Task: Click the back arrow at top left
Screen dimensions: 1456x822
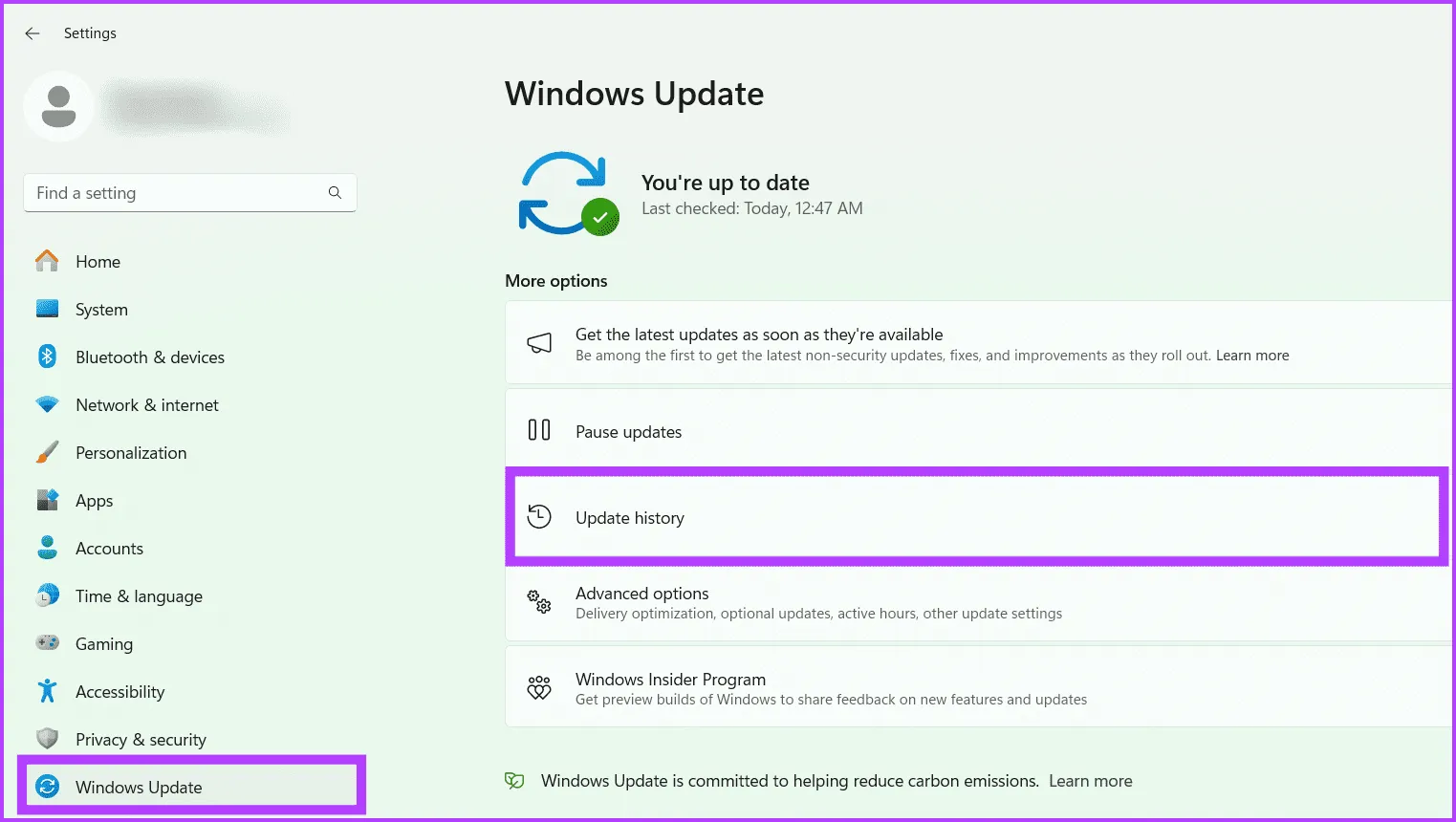Action: (x=32, y=32)
